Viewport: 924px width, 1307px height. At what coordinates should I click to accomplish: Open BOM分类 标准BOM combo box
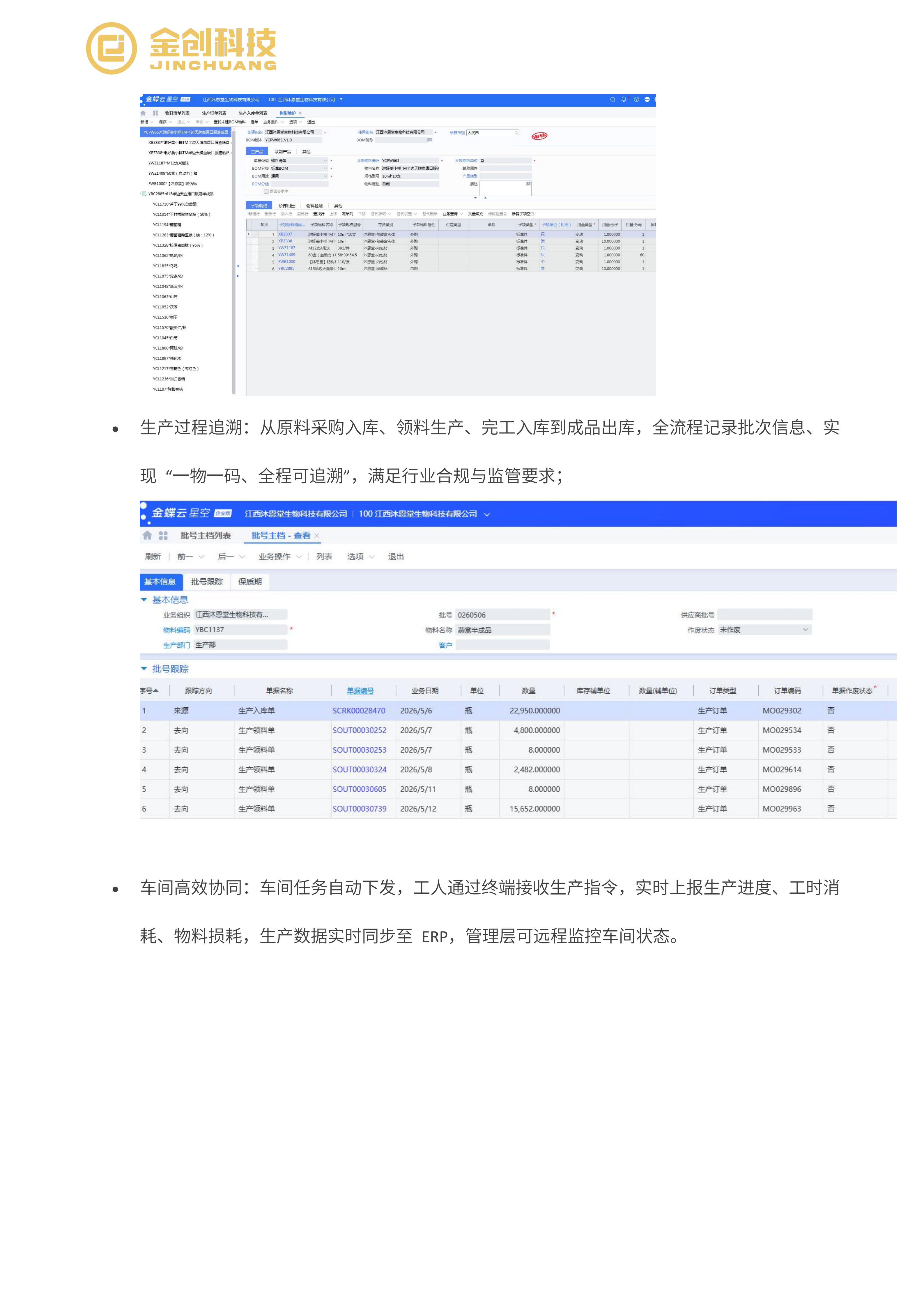[299, 169]
